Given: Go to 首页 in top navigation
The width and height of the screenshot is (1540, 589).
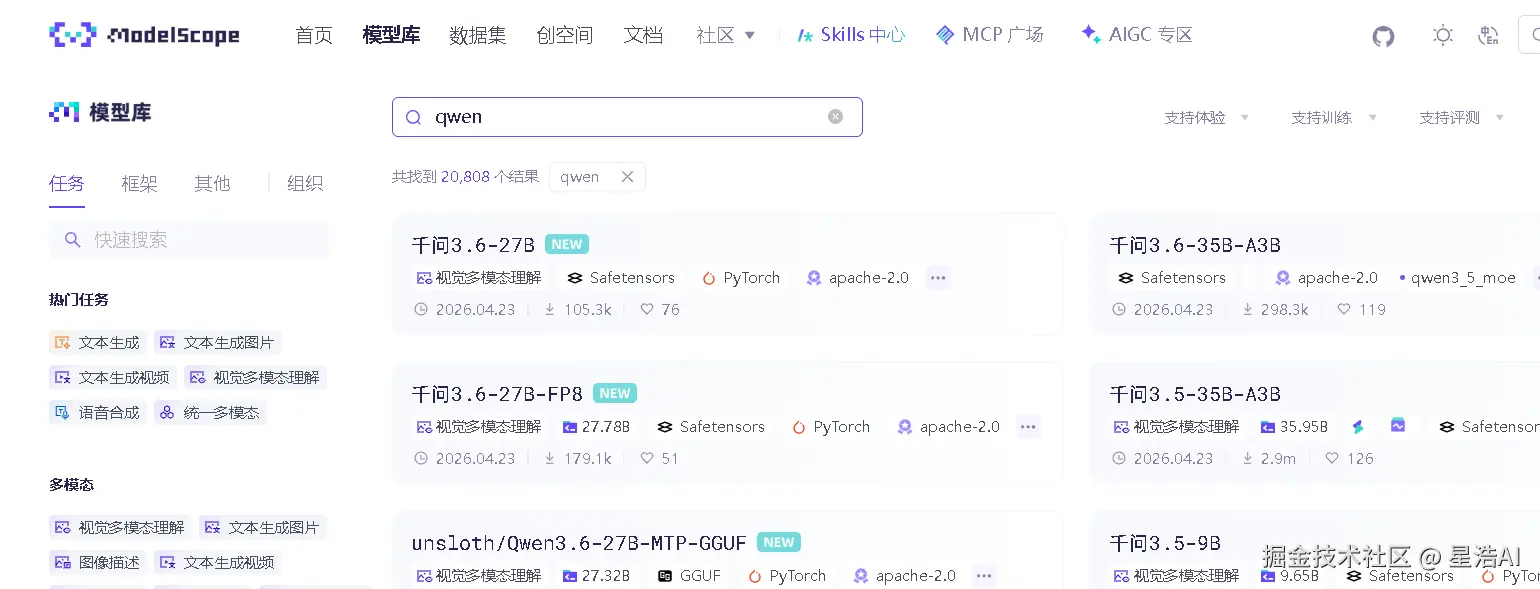Looking at the screenshot, I should click(314, 35).
